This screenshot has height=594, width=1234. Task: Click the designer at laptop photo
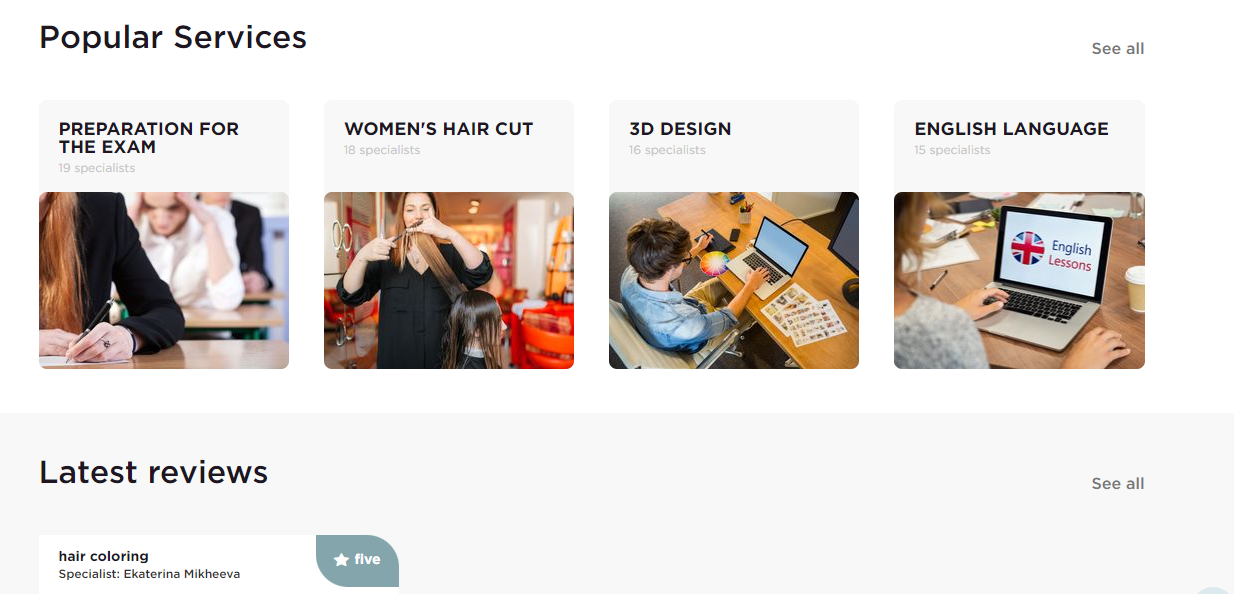point(734,280)
